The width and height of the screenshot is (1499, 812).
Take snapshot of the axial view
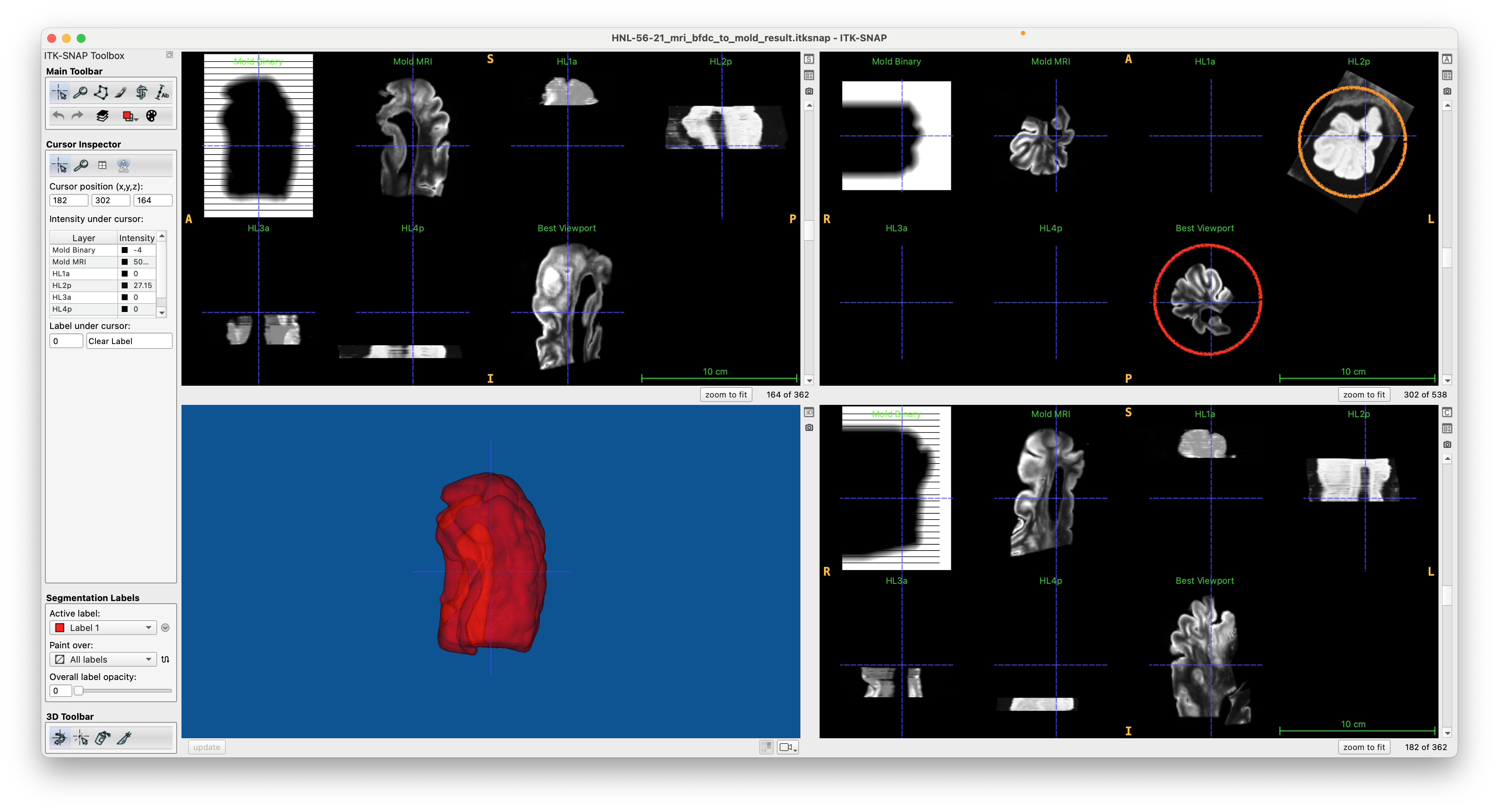1447,91
